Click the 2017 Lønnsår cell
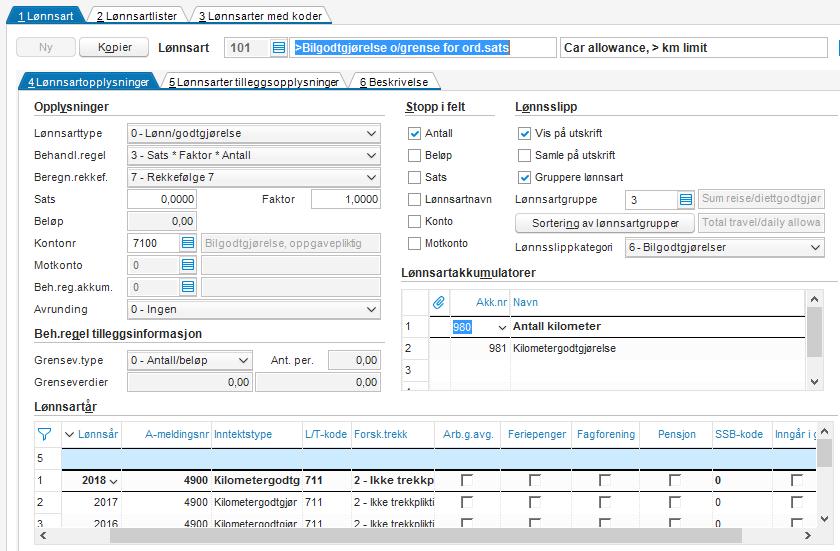 (x=92, y=502)
